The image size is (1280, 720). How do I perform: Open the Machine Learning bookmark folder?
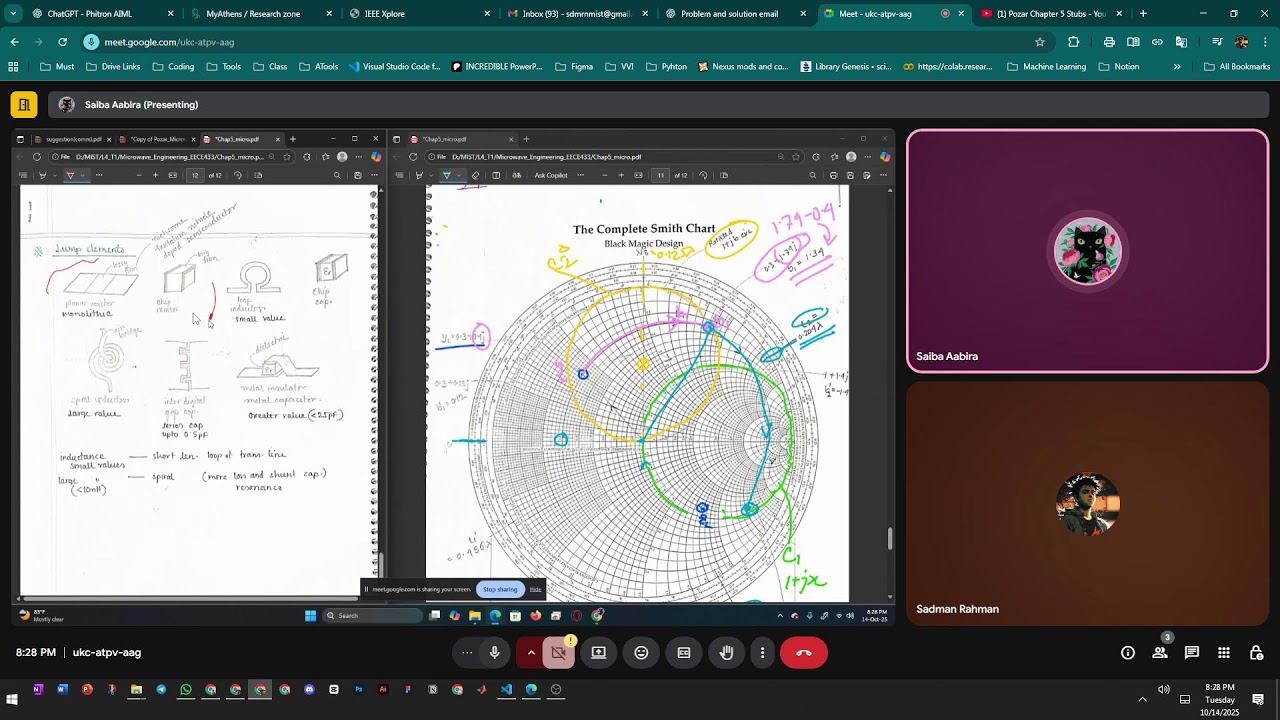tap(1046, 67)
